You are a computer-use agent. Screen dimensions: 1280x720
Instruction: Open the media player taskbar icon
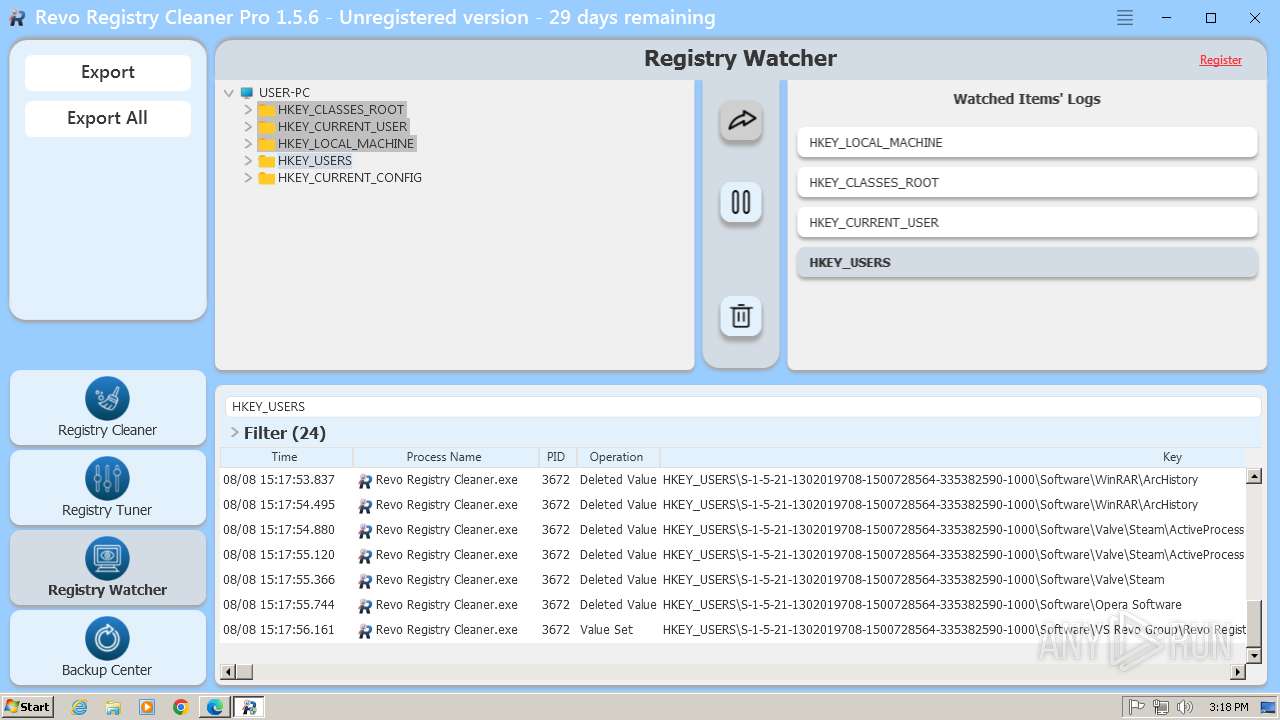(147, 707)
